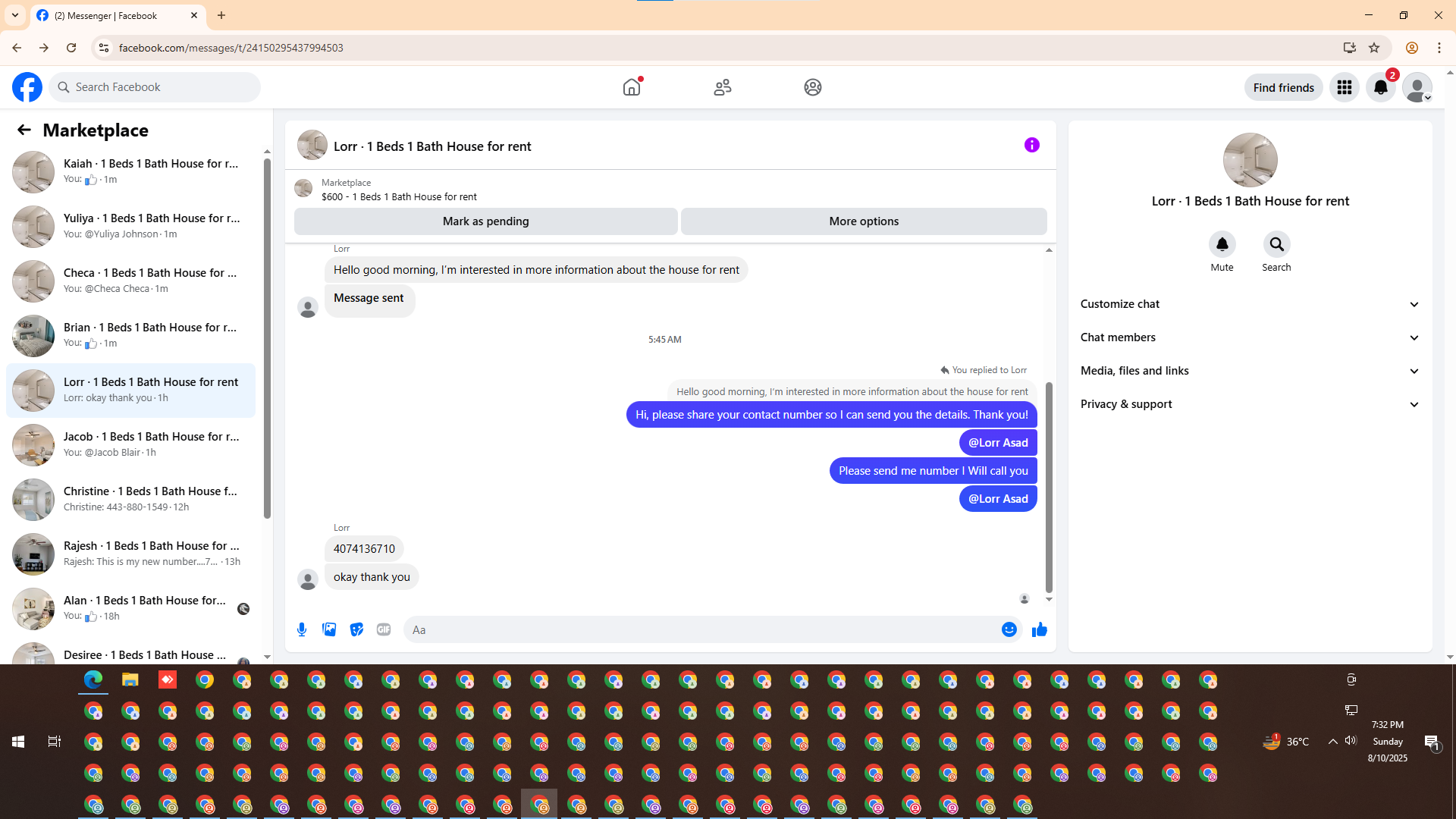Expand the Customize chat section
This screenshot has width=1456, height=819.
[1250, 304]
